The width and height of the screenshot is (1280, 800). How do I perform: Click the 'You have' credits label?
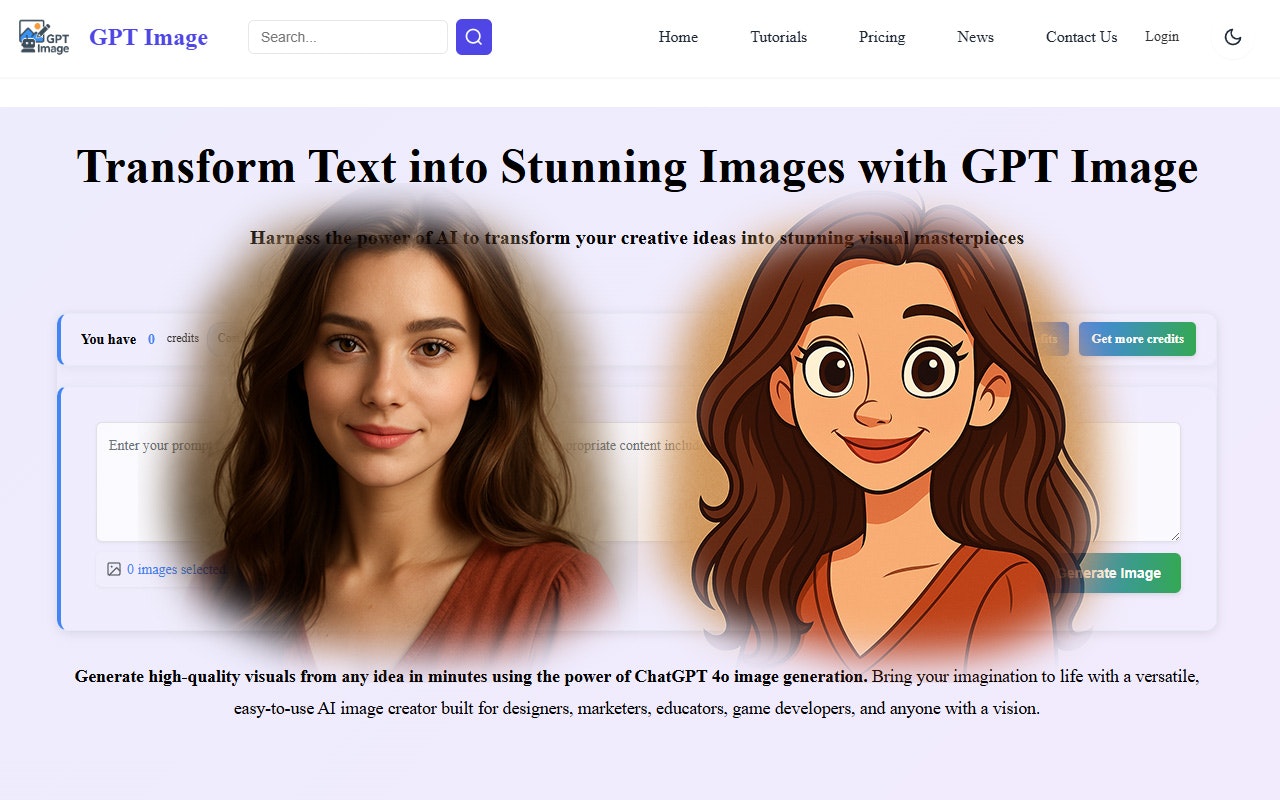pyautogui.click(x=108, y=339)
